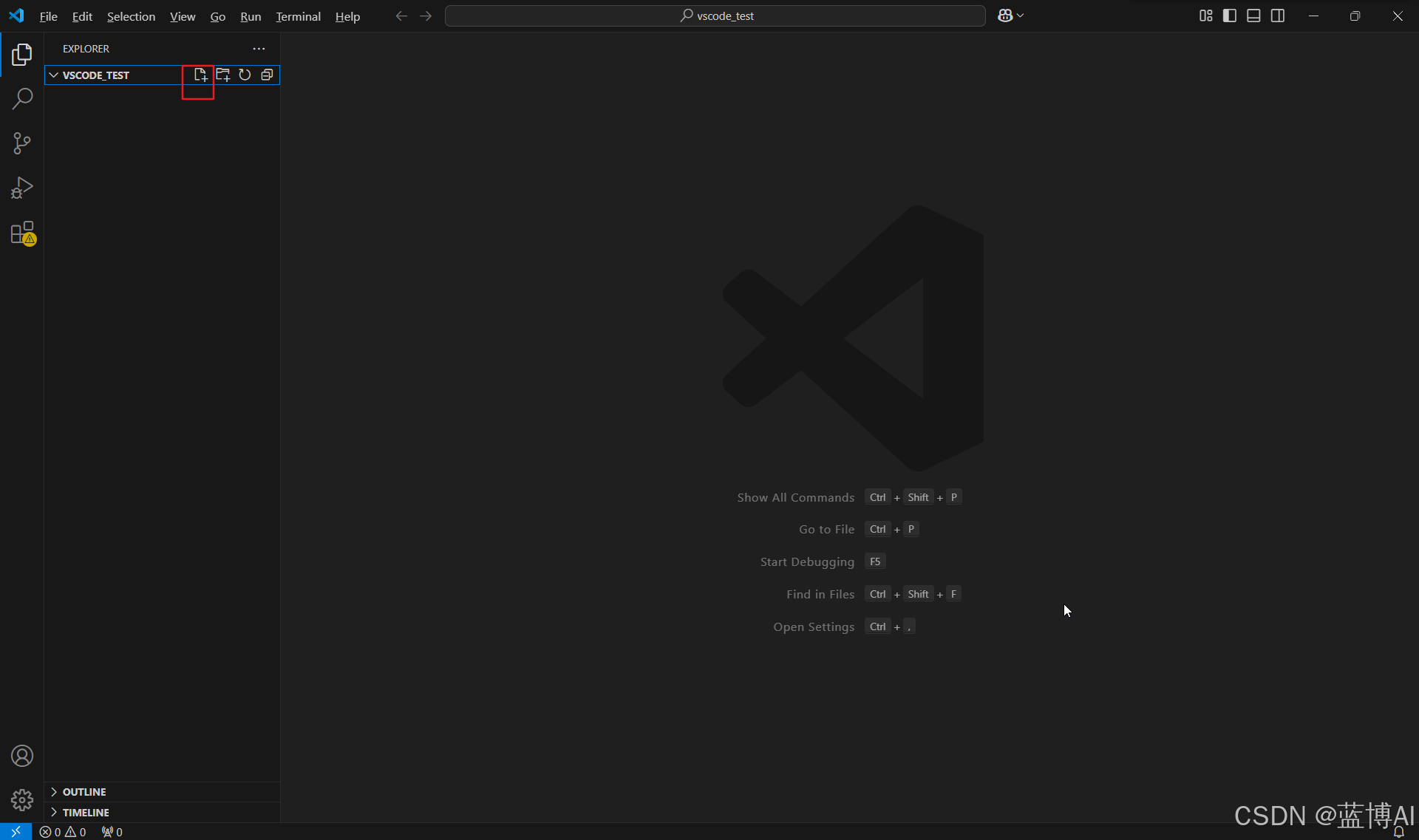Click the errors and warnings status indicator

(63, 832)
